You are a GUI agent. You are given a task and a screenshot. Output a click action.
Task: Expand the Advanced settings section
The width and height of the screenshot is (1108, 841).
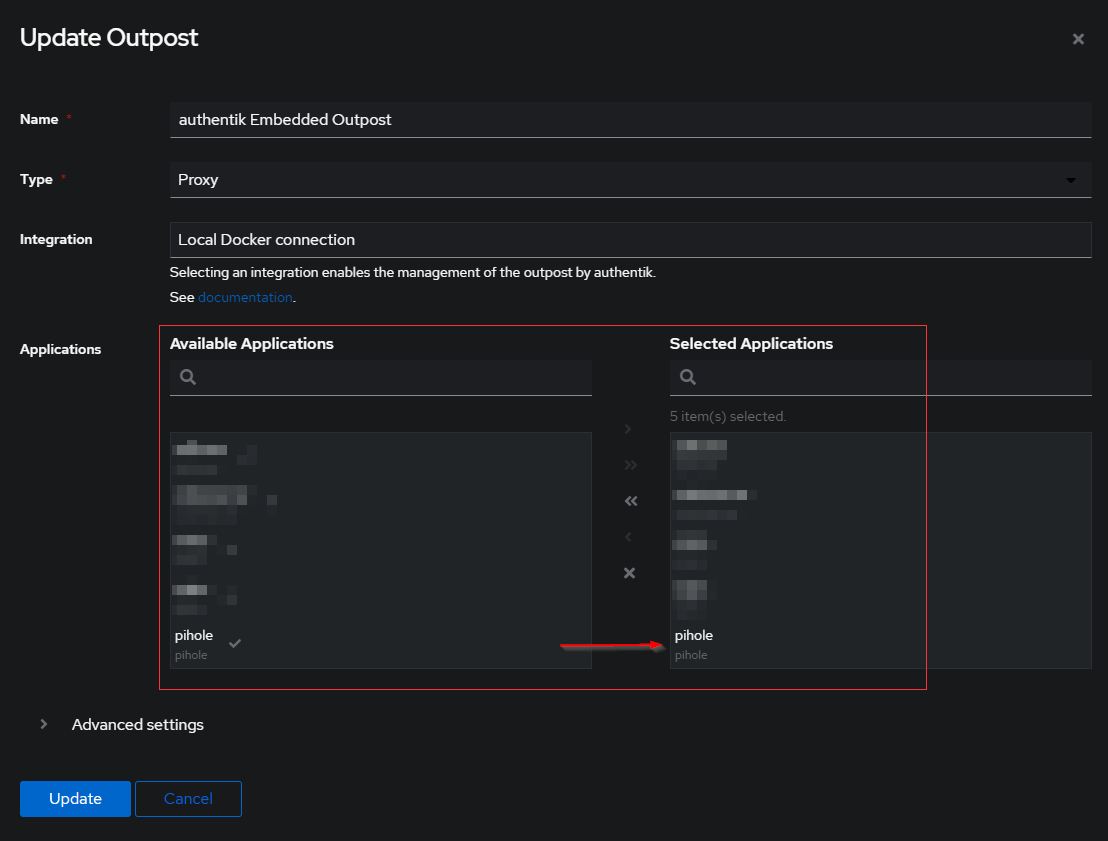pos(137,724)
